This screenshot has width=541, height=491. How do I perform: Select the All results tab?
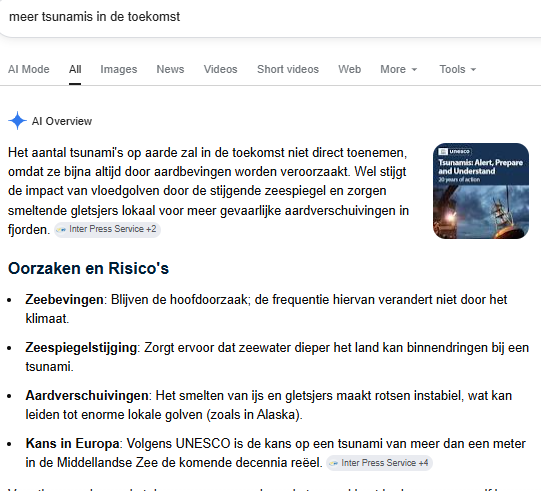point(75,69)
